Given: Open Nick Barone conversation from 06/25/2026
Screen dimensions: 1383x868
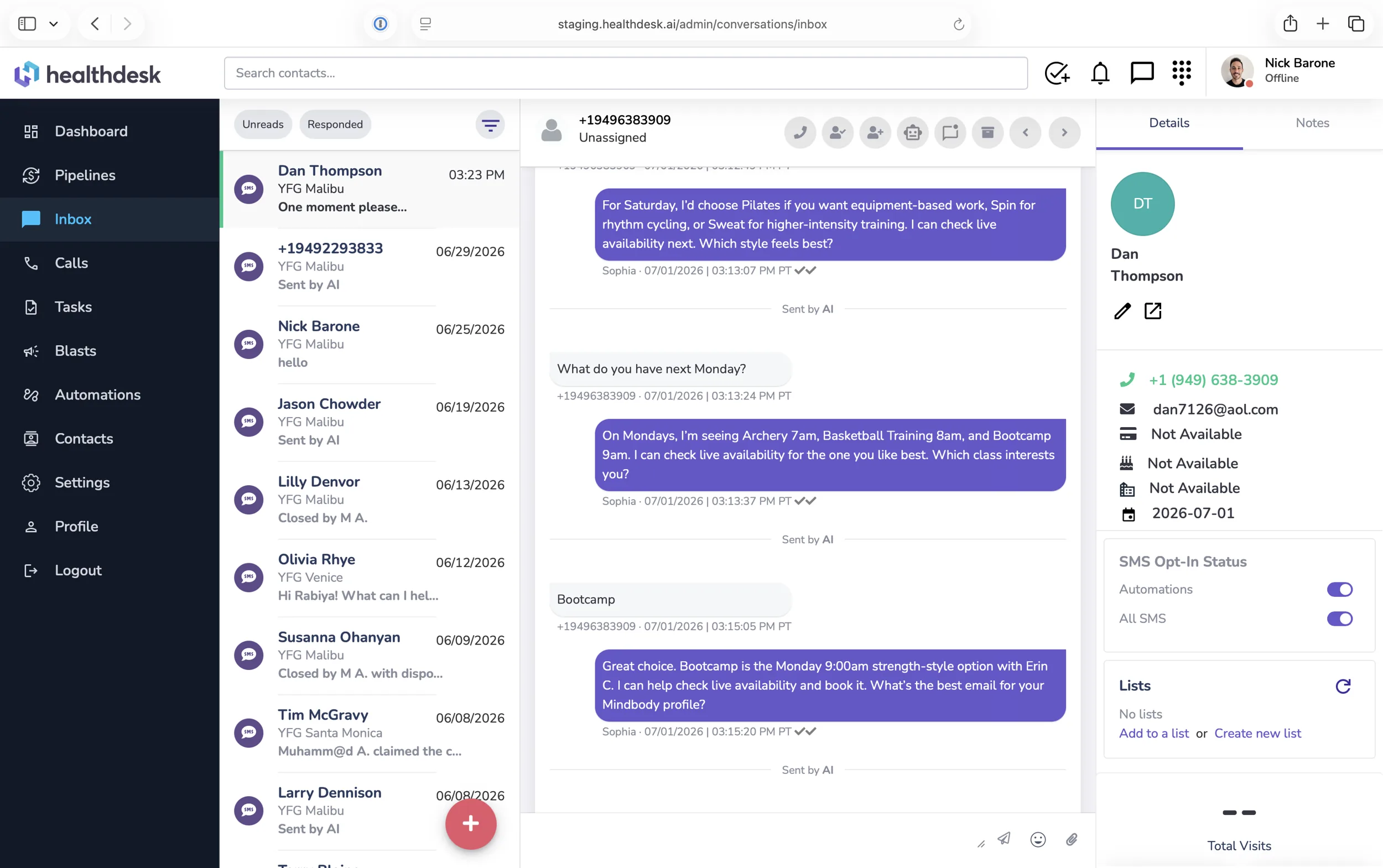Looking at the screenshot, I should [x=370, y=344].
